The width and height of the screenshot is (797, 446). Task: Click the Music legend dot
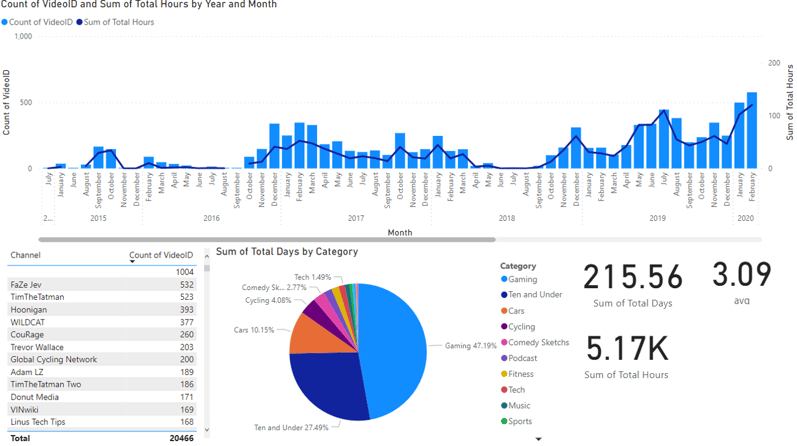(504, 405)
